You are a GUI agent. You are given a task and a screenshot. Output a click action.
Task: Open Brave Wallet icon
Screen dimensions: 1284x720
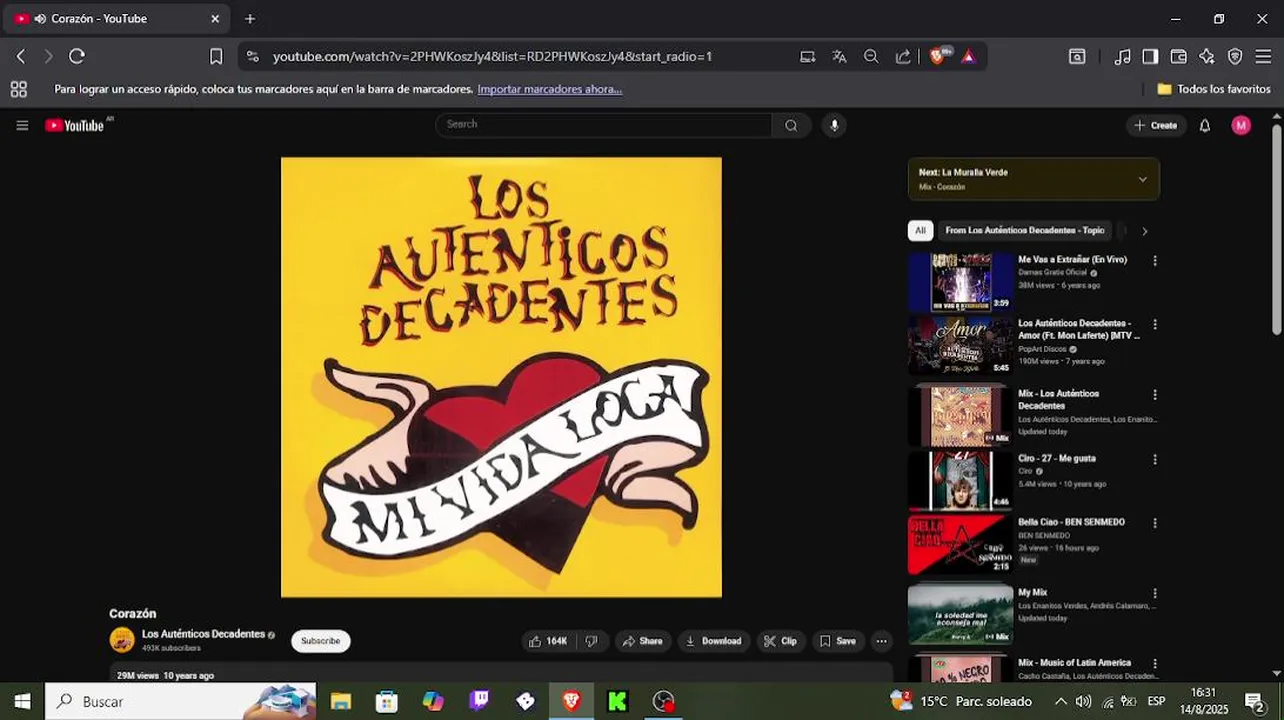1179,57
